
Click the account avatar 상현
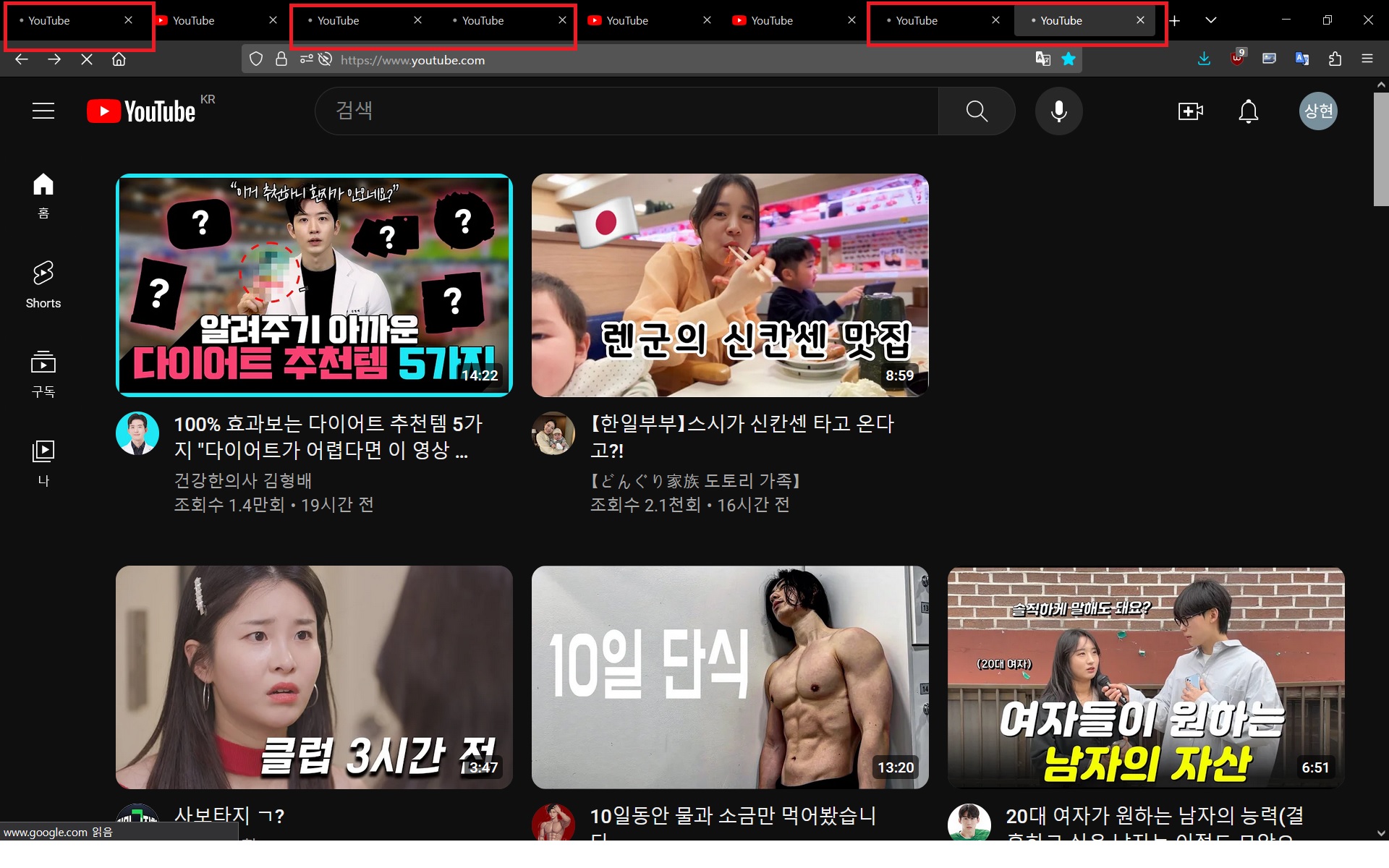[1318, 111]
